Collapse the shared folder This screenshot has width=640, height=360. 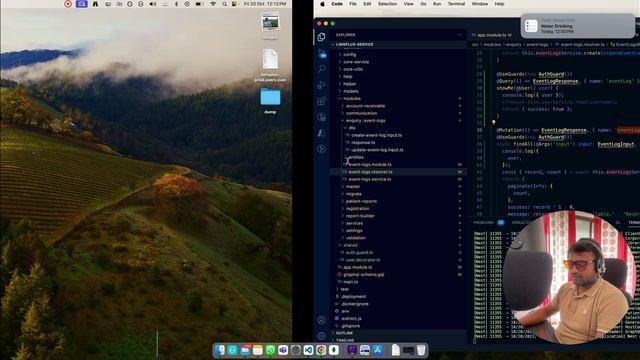pyautogui.click(x=398, y=245)
